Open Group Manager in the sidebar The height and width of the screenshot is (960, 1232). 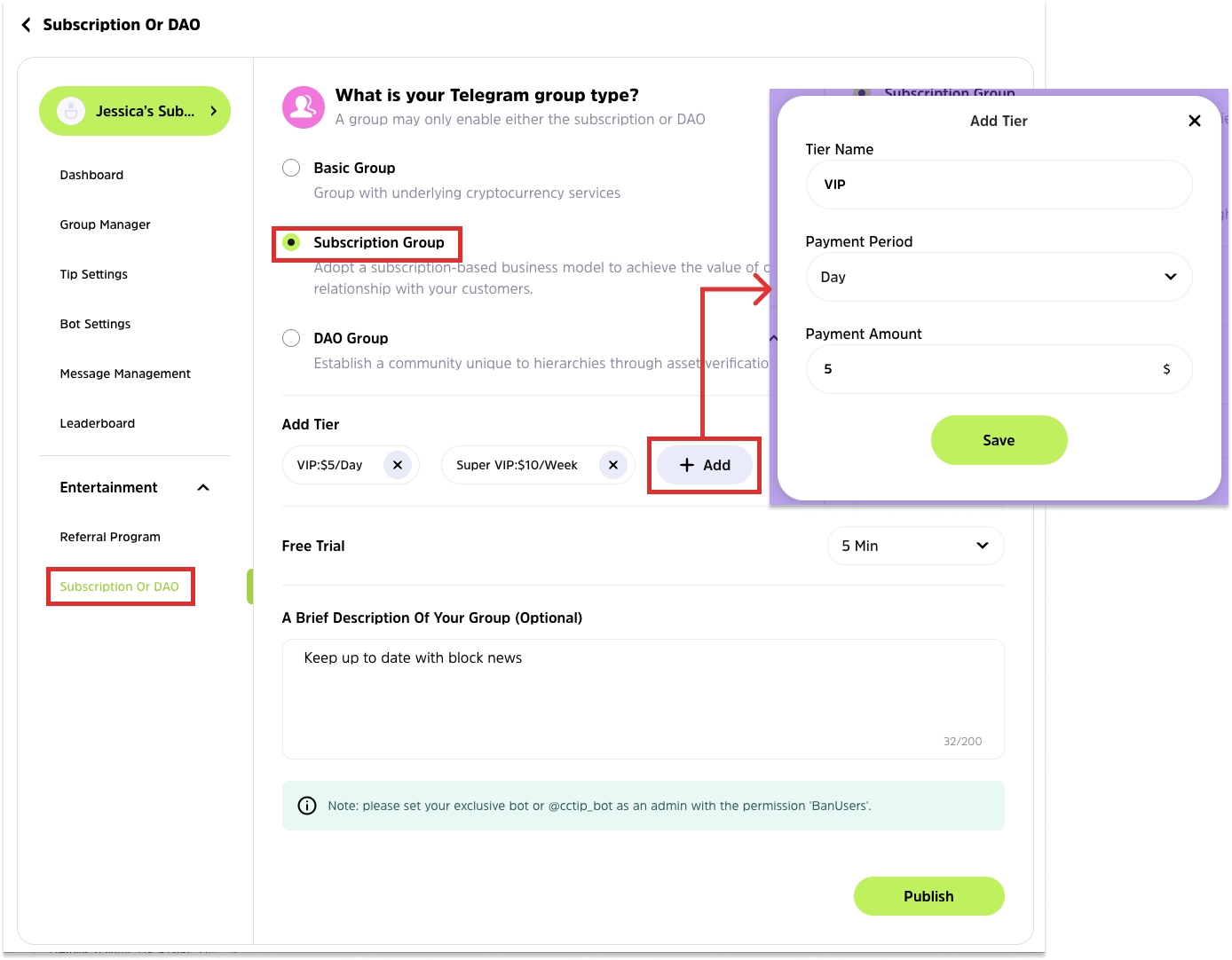105,224
